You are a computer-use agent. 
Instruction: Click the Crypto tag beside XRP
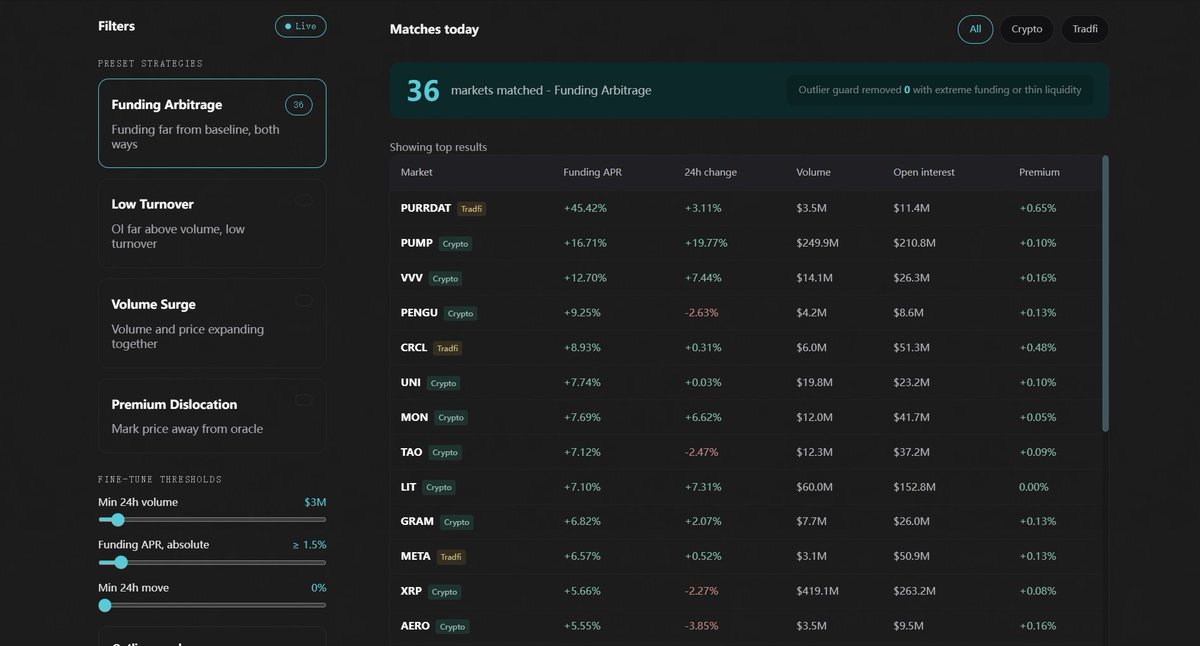[x=444, y=592]
